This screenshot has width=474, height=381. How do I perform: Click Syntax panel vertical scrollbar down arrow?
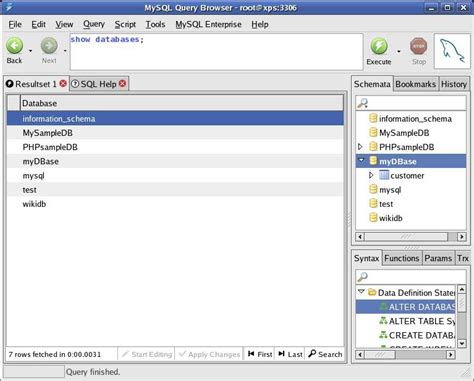(x=462, y=343)
